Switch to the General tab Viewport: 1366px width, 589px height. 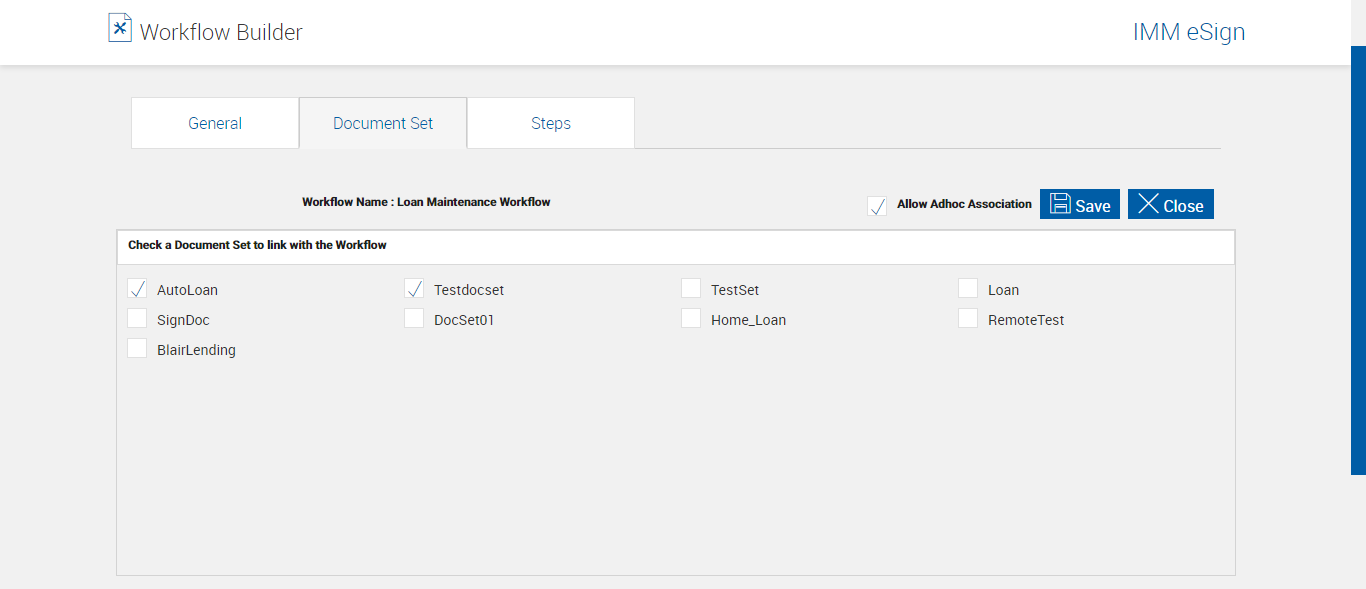[215, 123]
